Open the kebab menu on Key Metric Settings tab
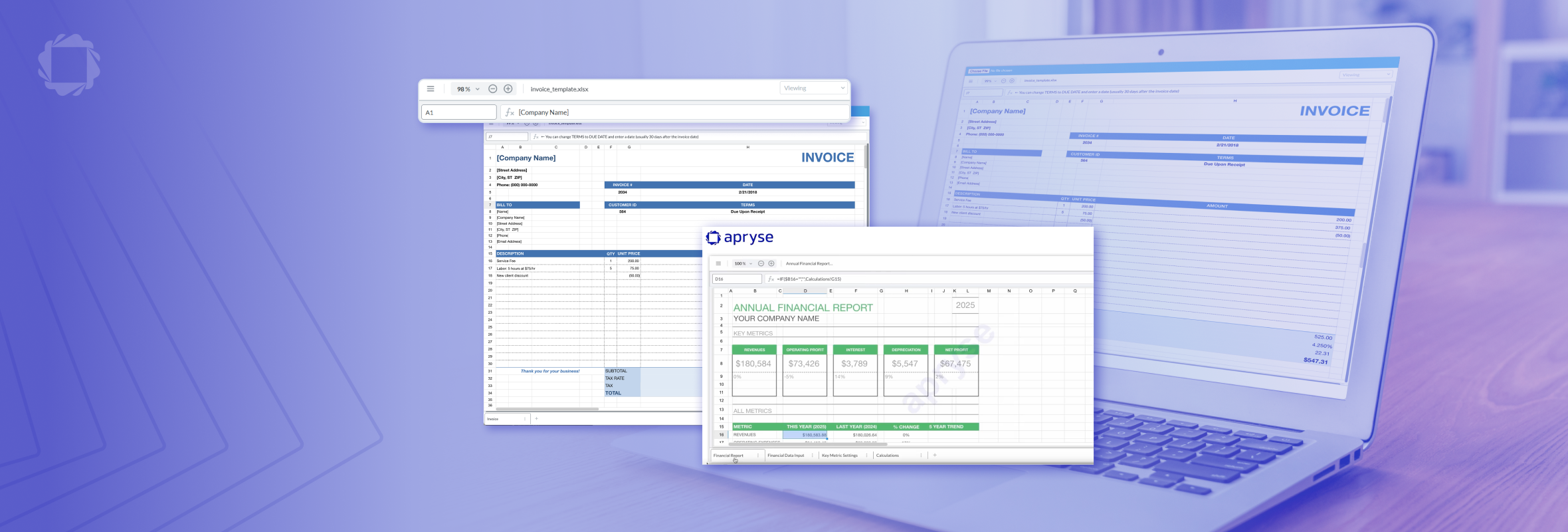This screenshot has width=1568, height=532. 866,456
